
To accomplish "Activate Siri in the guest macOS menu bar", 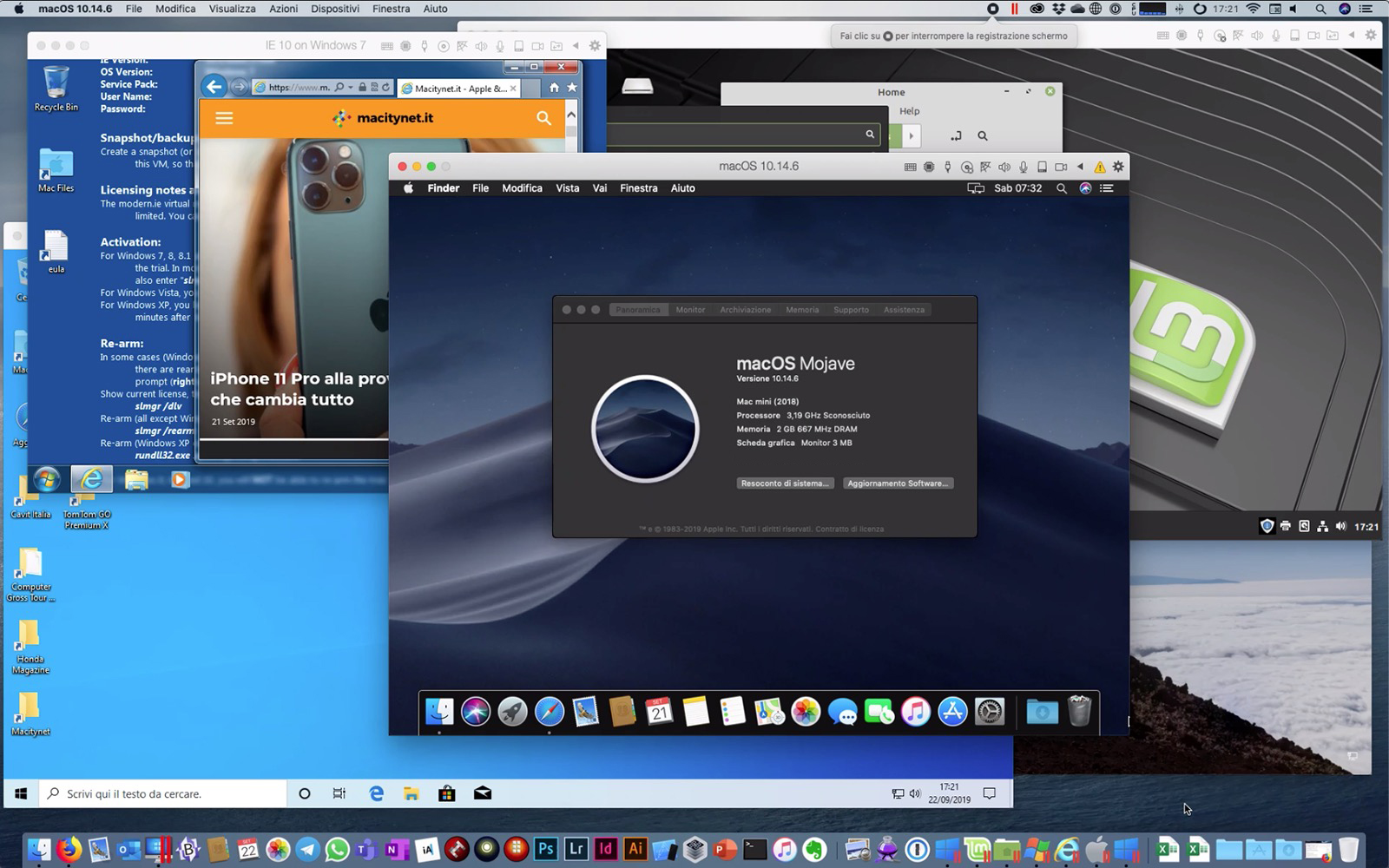I will click(x=1085, y=188).
